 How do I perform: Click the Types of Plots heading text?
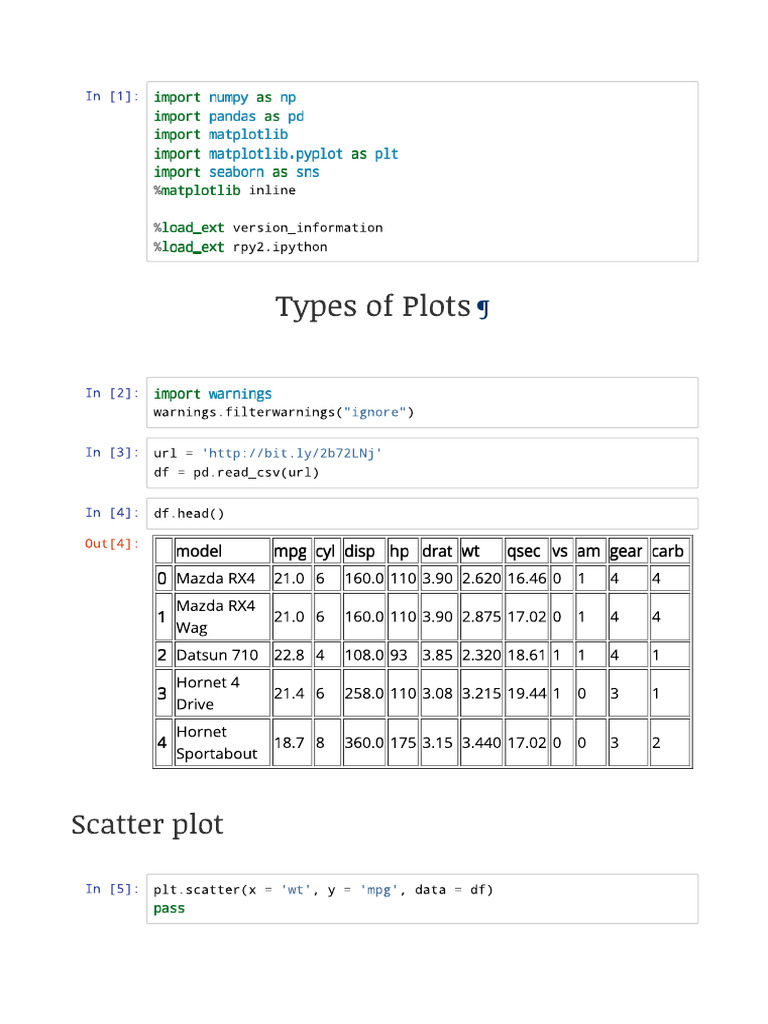click(x=372, y=306)
